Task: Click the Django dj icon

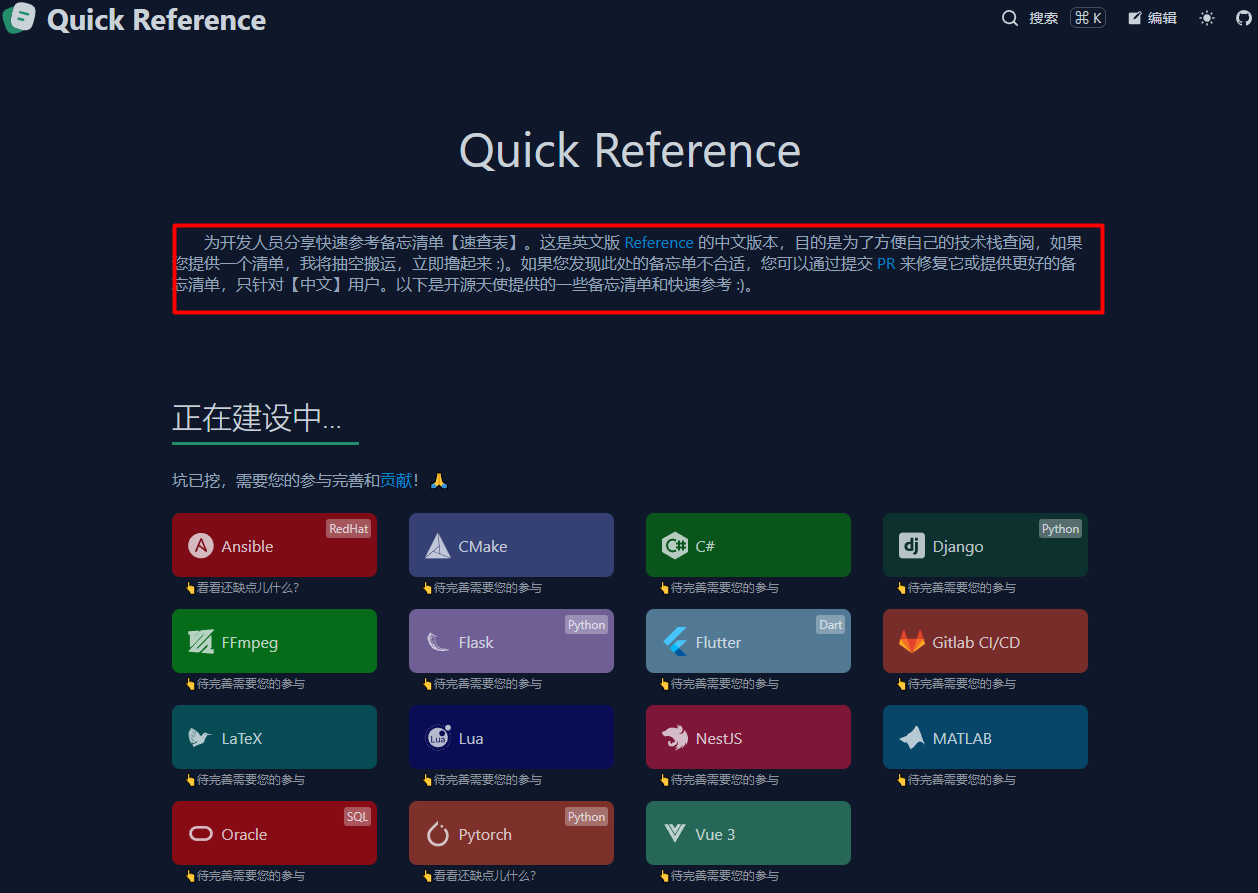Action: [x=912, y=546]
